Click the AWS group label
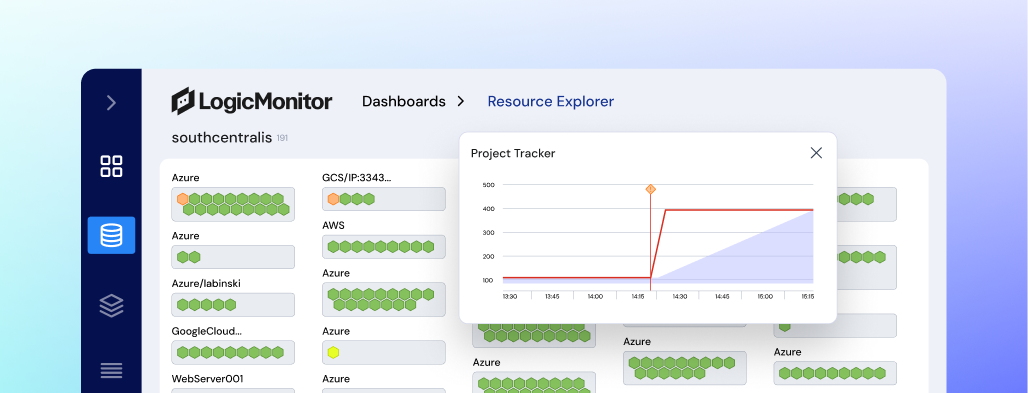Viewport: 1028px width, 393px height. [x=334, y=226]
